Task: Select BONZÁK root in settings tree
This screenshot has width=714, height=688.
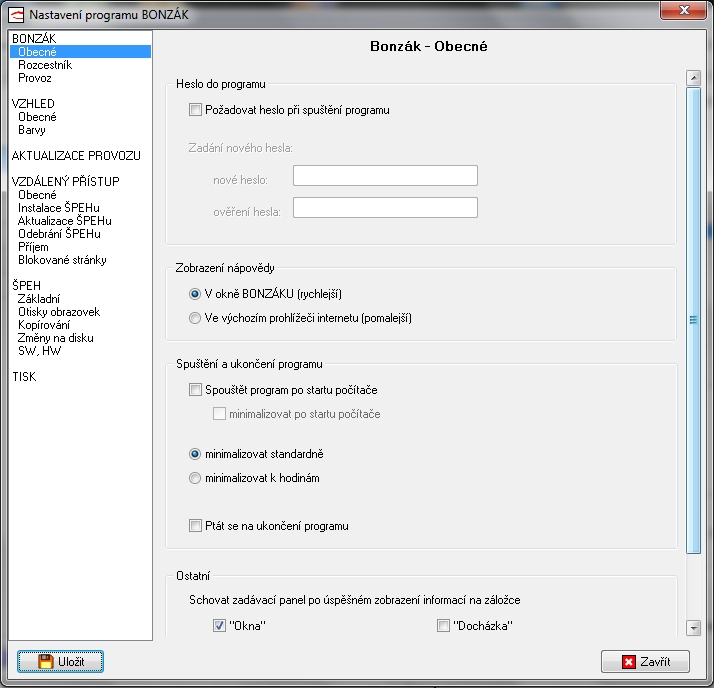Action: tap(34, 39)
